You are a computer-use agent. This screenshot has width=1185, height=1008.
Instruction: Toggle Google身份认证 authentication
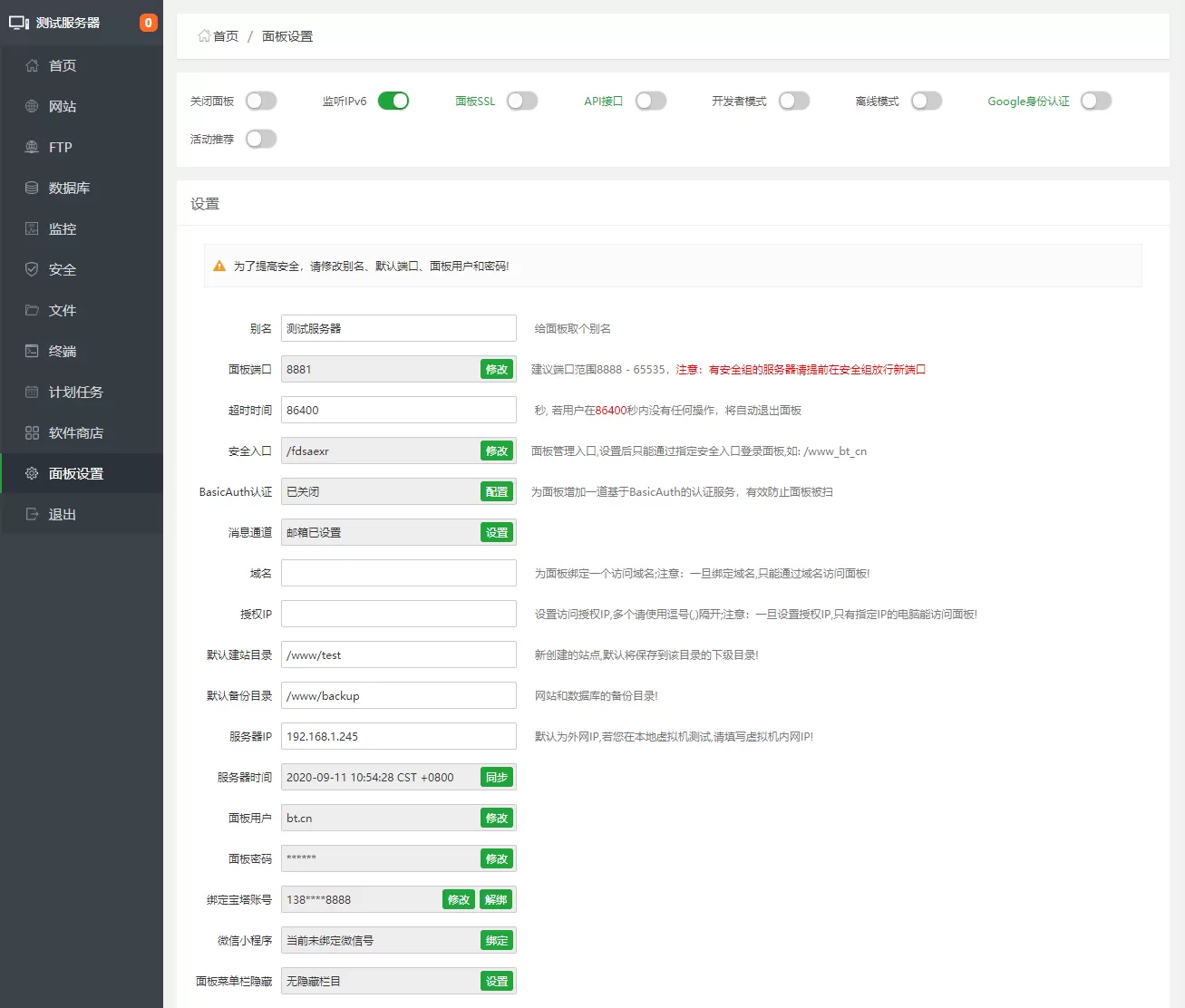tap(1096, 101)
